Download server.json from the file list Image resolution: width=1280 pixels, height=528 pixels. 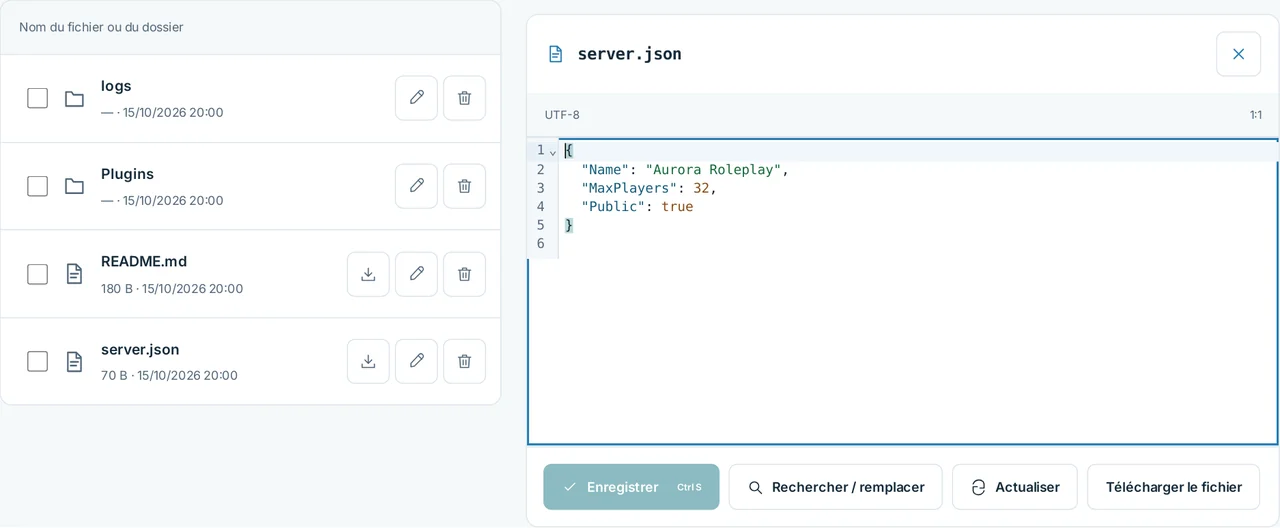click(368, 361)
